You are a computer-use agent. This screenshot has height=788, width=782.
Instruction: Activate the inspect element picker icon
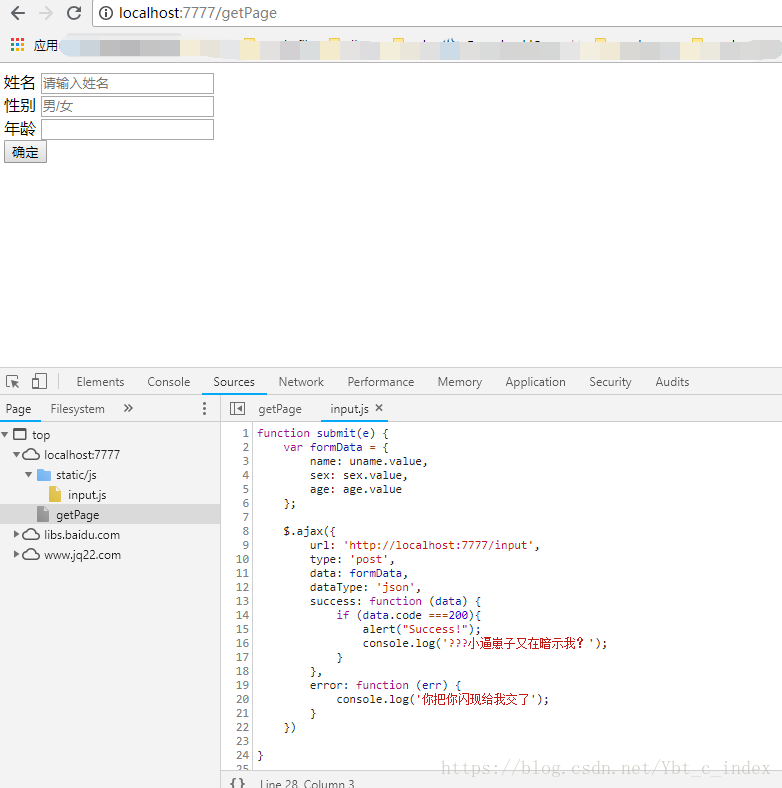point(13,381)
